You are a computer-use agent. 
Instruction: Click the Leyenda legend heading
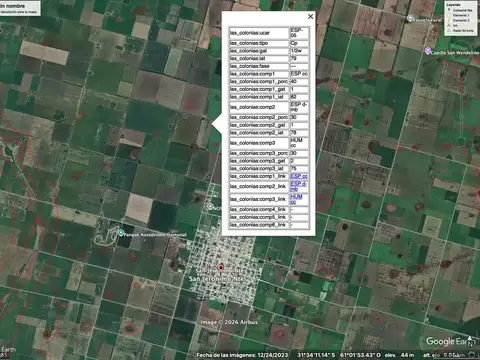point(453,5)
